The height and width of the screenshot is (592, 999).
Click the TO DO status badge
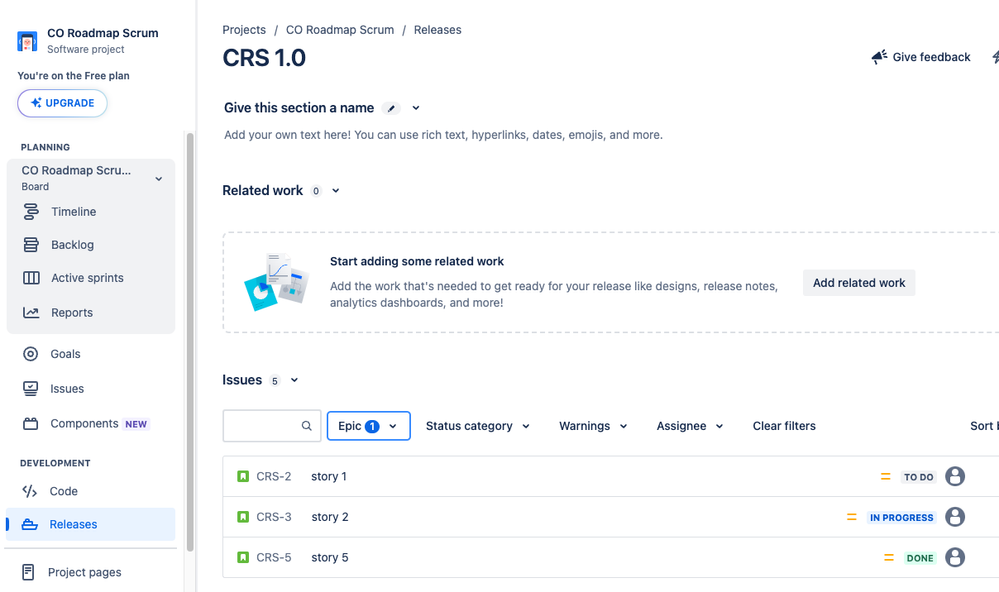pyautogui.click(x=919, y=477)
